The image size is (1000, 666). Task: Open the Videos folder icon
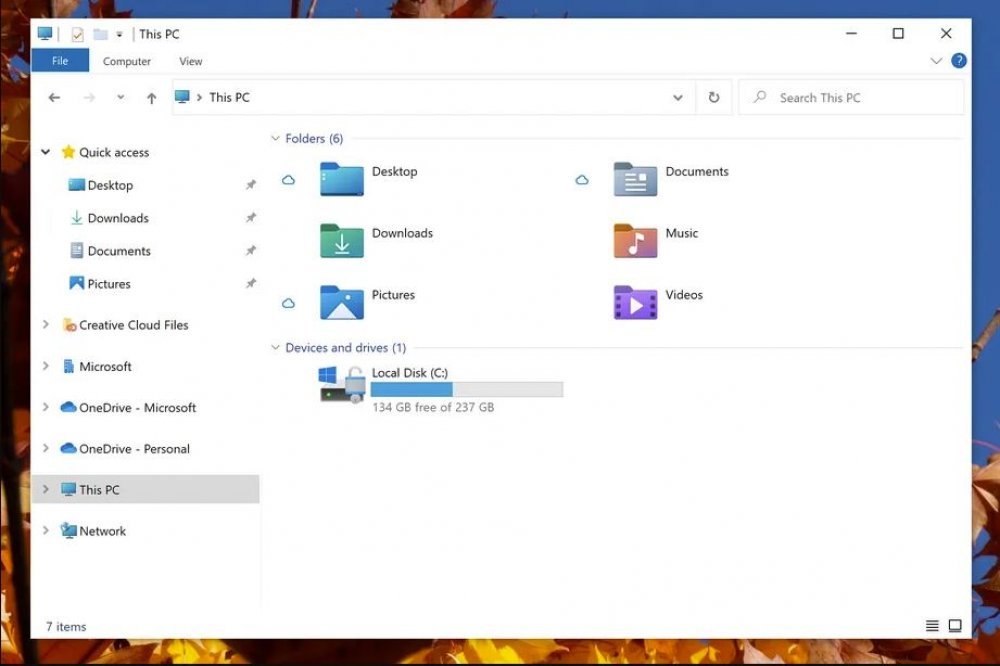[x=635, y=302]
